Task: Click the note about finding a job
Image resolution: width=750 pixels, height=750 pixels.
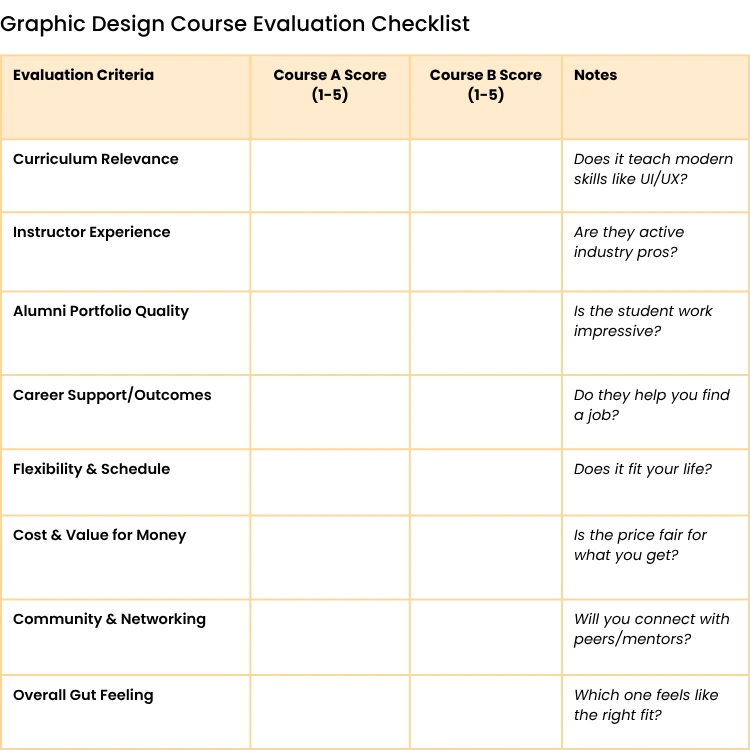Action: (x=652, y=405)
